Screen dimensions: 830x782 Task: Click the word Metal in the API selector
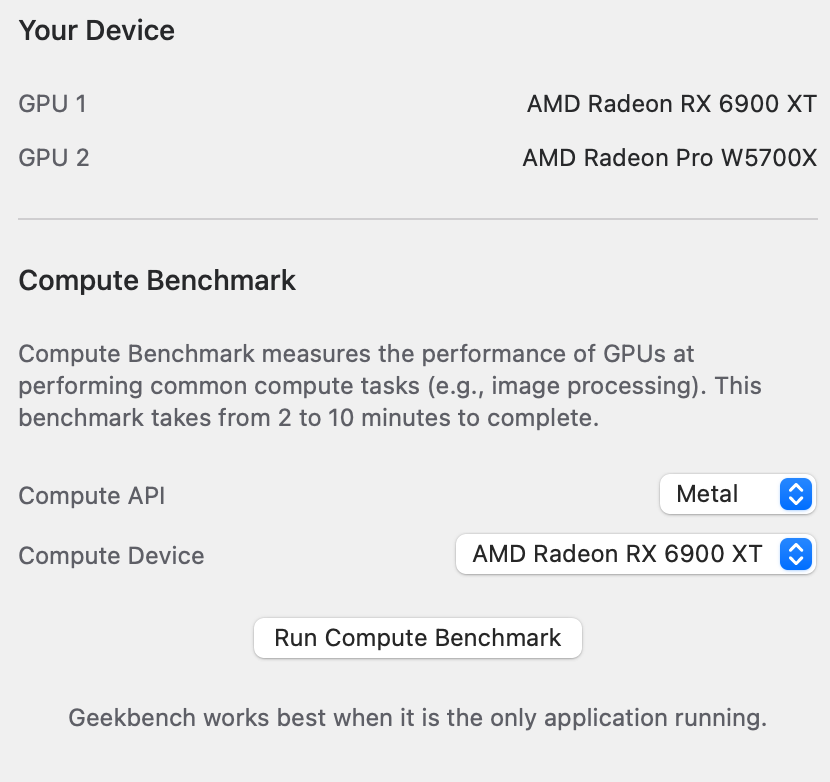pyautogui.click(x=707, y=494)
